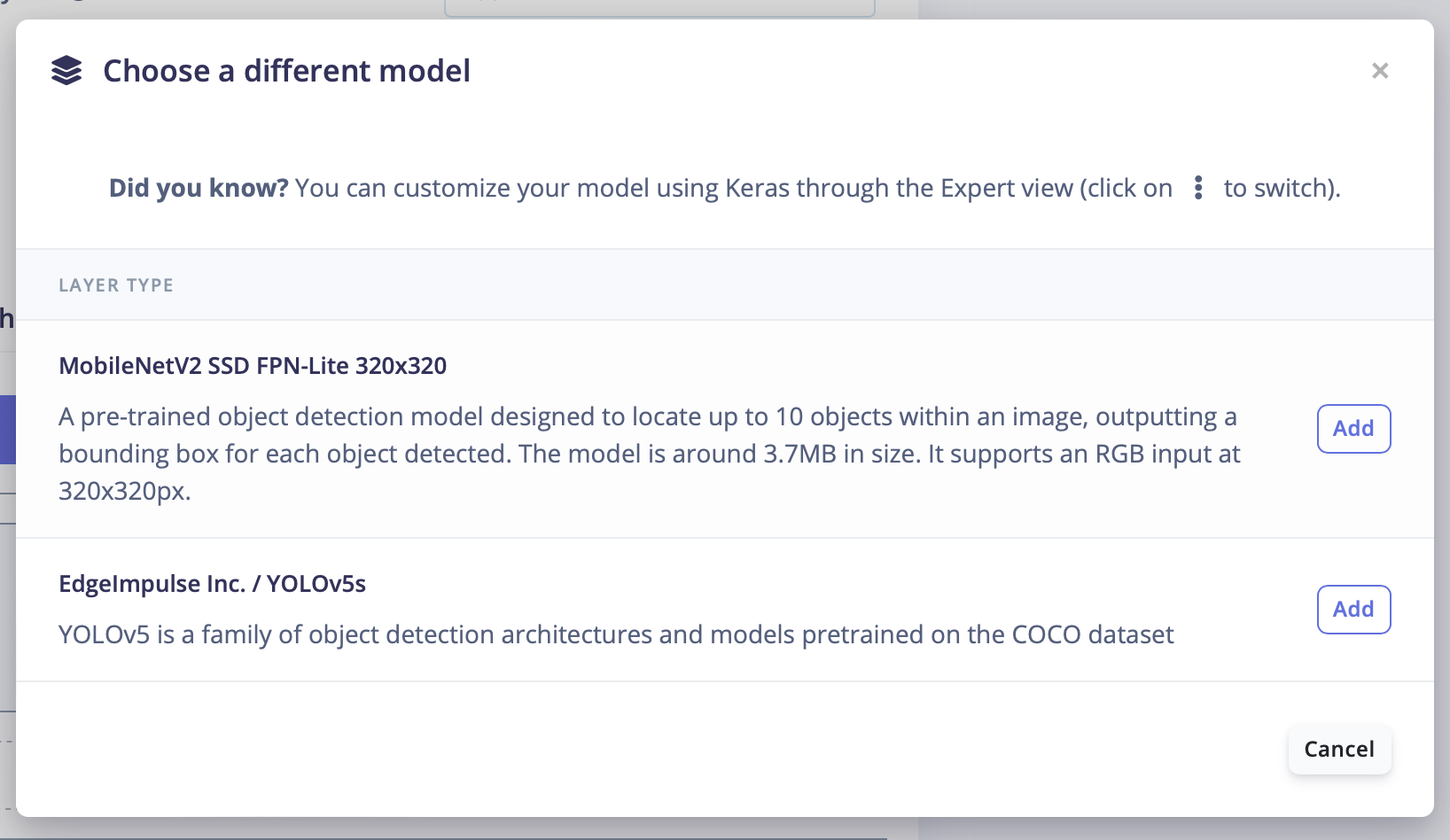Click the 'Choose a different model' heading
The image size is (1450, 840).
click(x=286, y=71)
